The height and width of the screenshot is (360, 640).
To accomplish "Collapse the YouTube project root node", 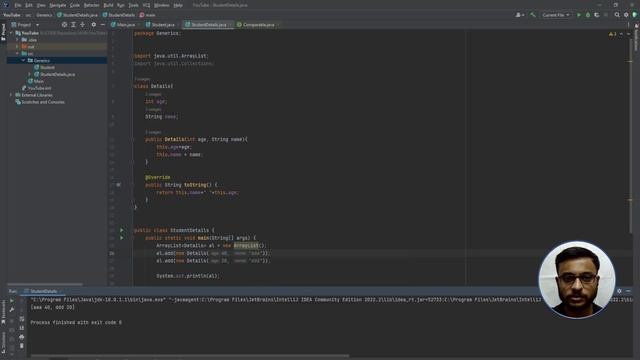I will 11,33.
